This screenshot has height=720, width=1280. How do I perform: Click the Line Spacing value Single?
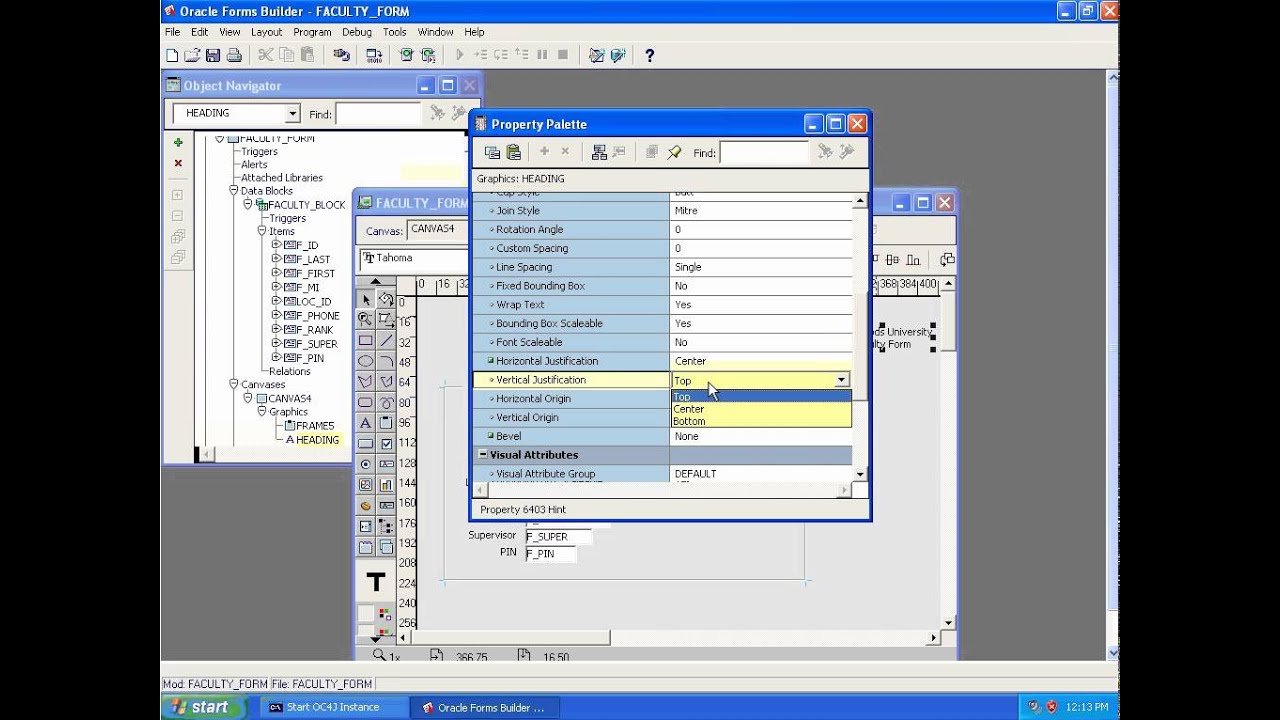(761, 267)
